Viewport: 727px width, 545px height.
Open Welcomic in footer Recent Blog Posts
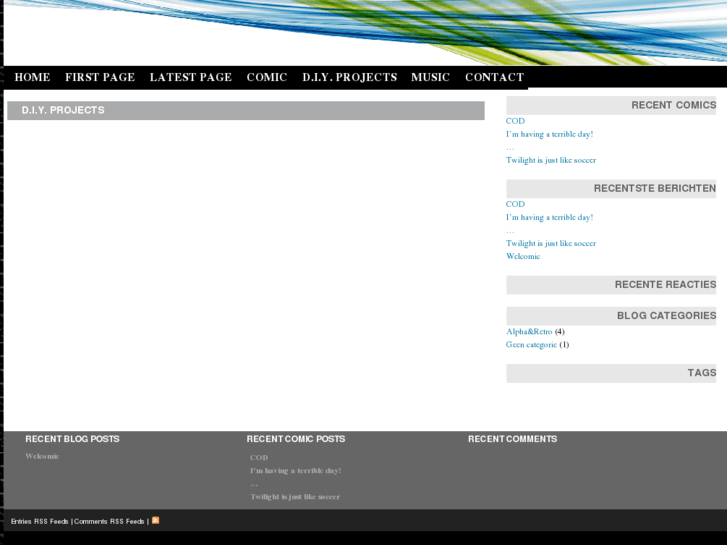(42, 456)
